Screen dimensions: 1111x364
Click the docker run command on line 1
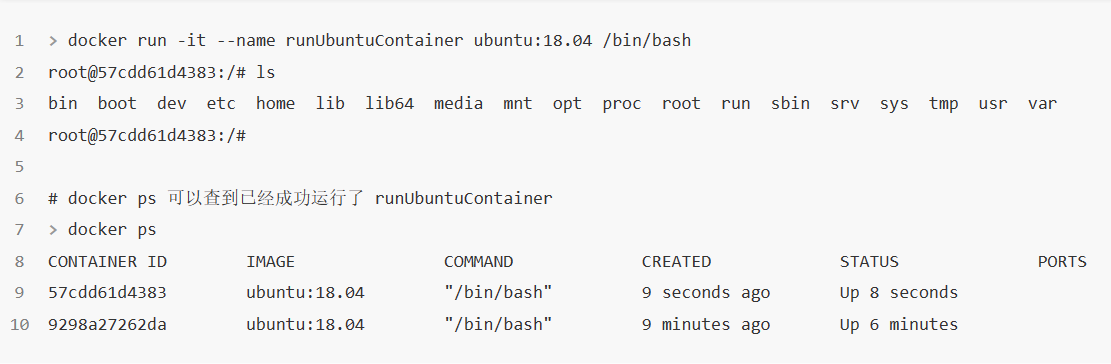[379, 40]
